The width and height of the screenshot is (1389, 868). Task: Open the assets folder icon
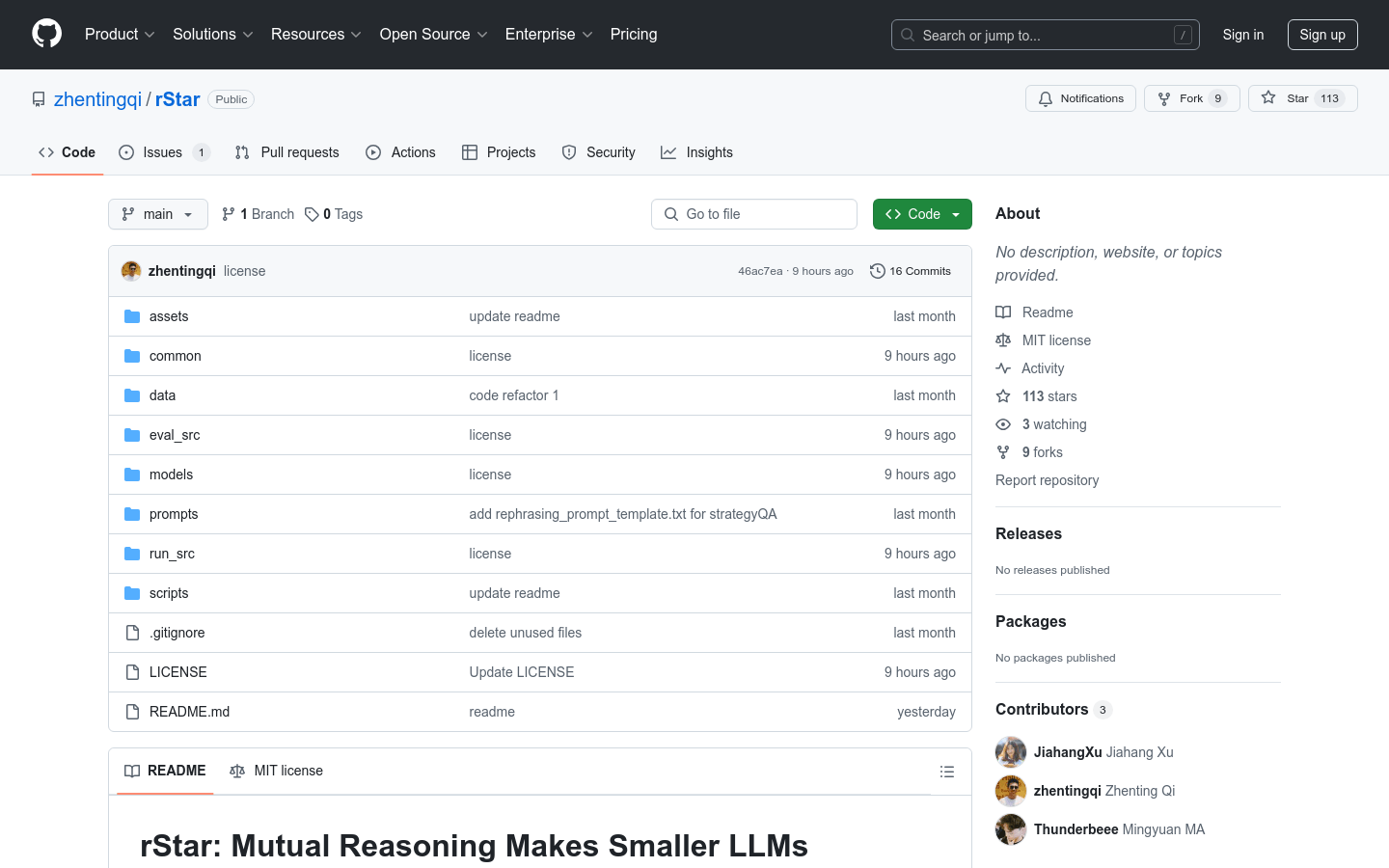point(132,316)
